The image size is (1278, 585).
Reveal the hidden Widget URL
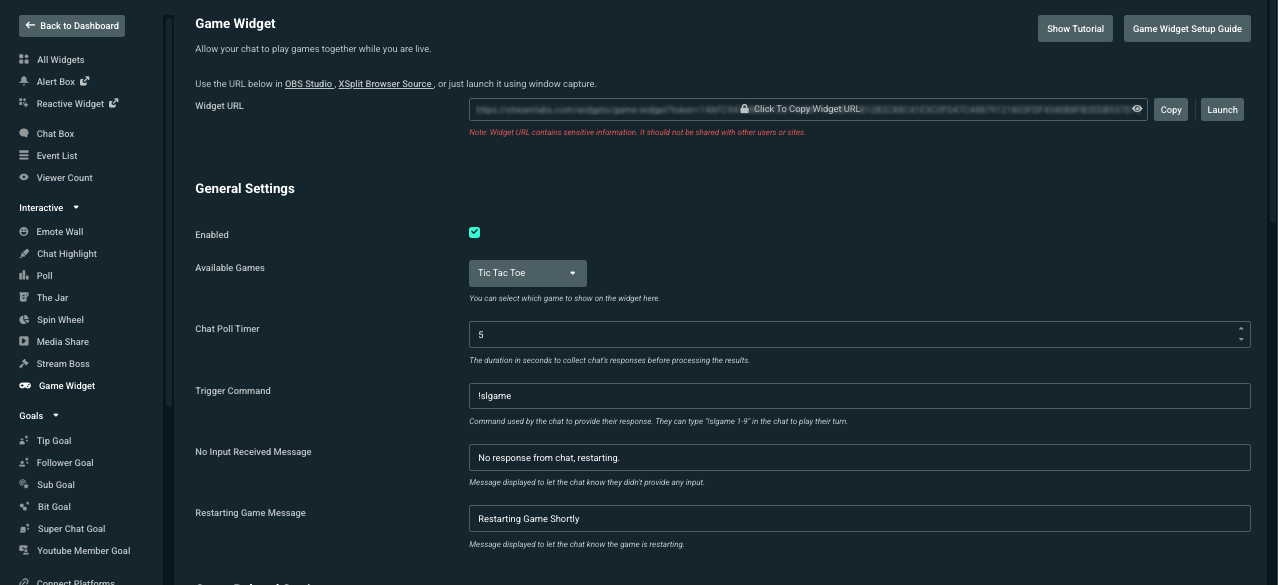coord(1137,109)
